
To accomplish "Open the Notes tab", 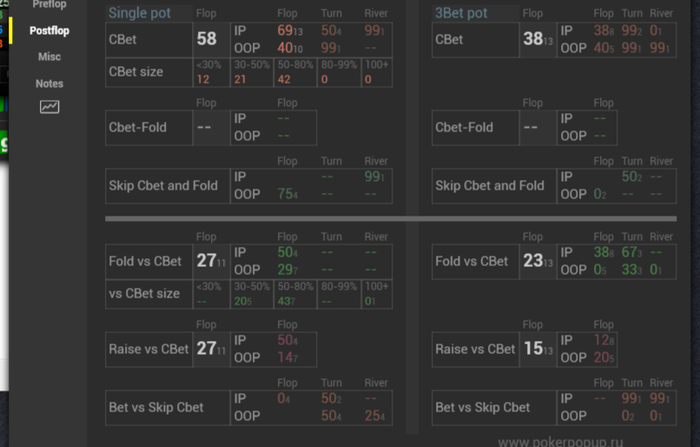I will (49, 84).
